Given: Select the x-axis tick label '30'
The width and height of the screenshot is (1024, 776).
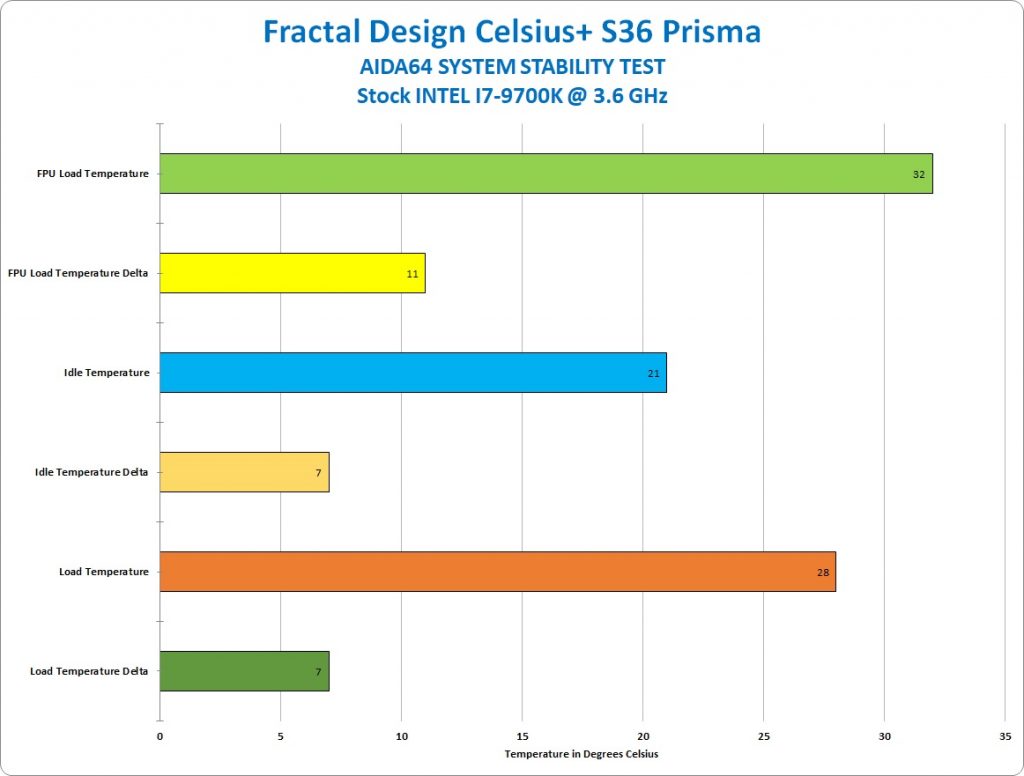Looking at the screenshot, I should tap(884, 737).
